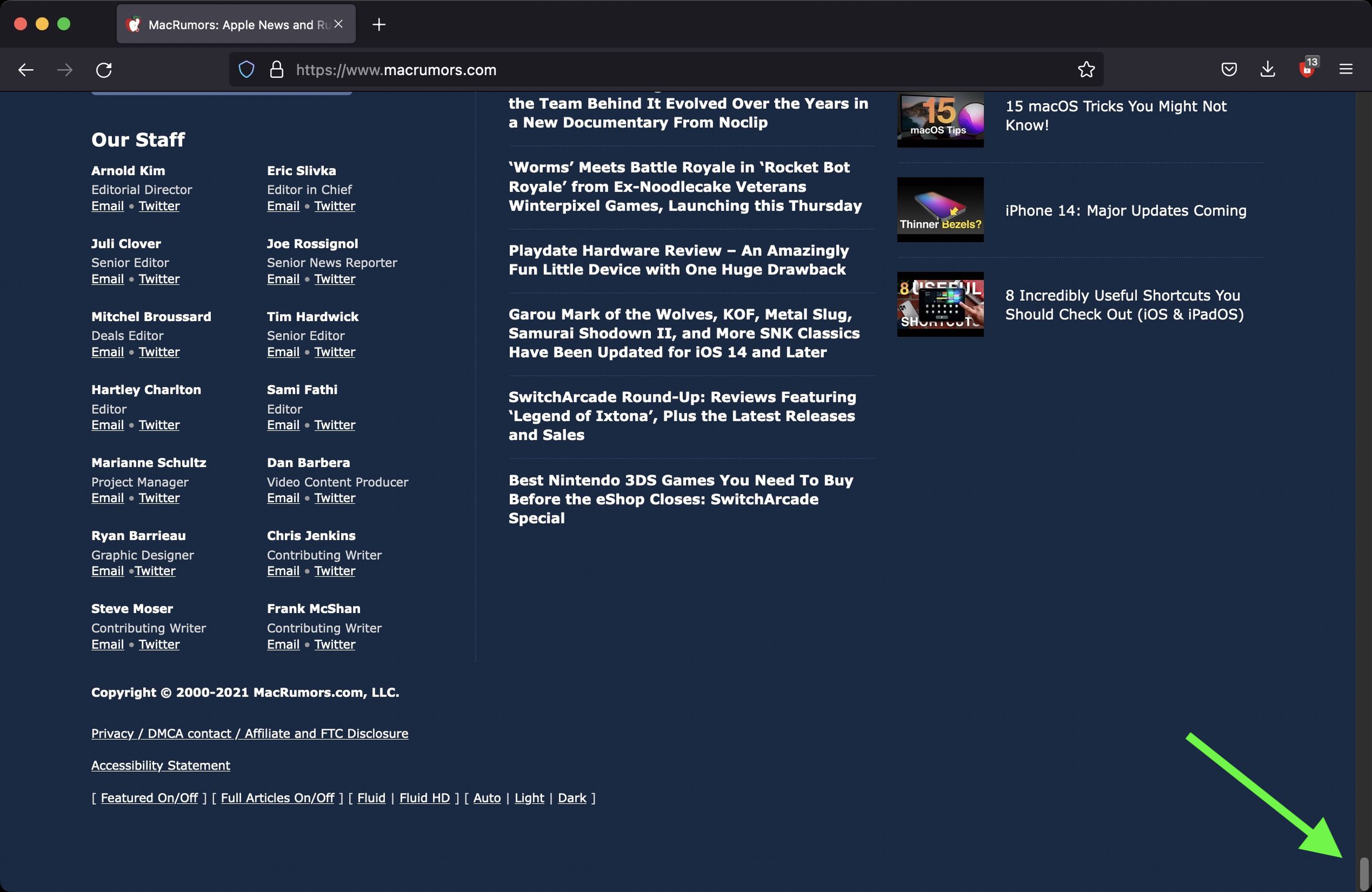Open Playdate Hardware Review article
The width and height of the screenshot is (1372, 892).
coord(678,260)
